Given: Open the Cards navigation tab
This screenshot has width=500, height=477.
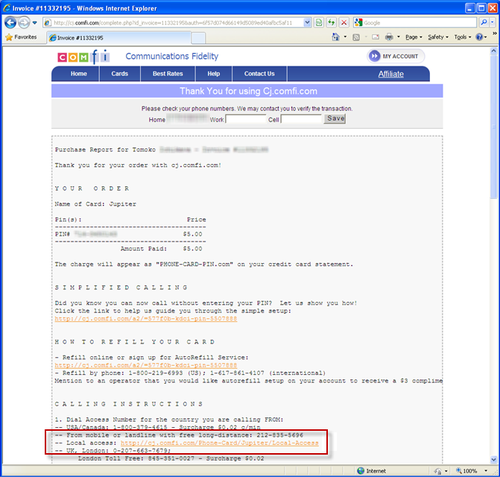Looking at the screenshot, I should [120, 74].
